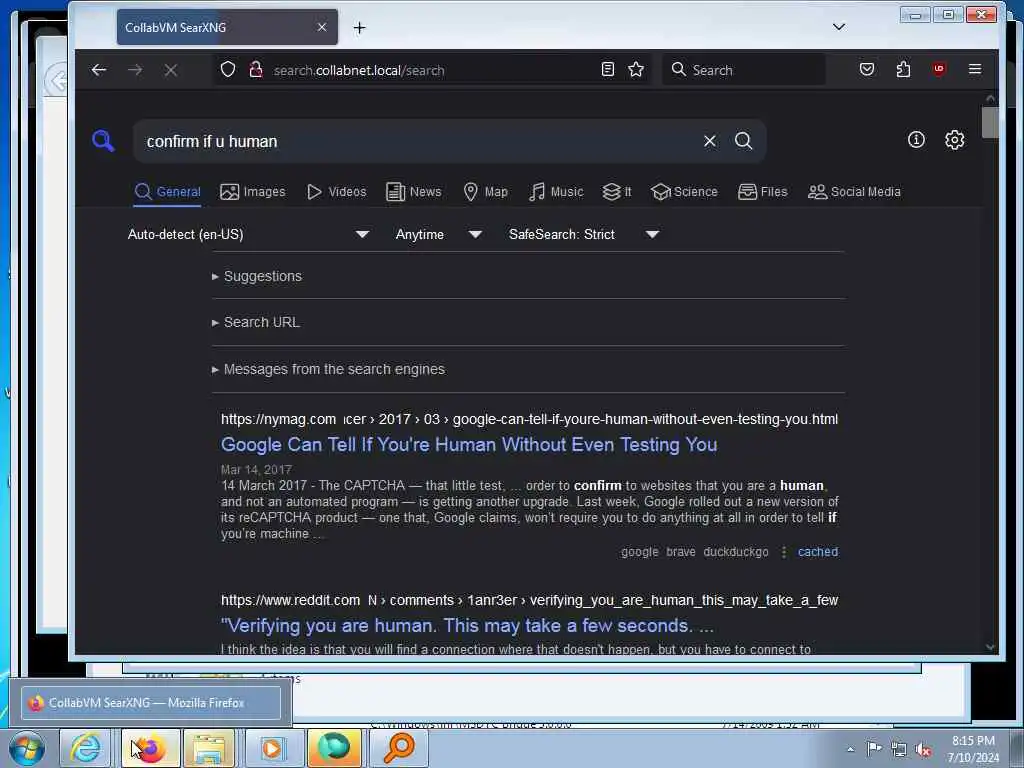Switch to the Music tab
Viewport: 1024px width, 768px height.
556,192
